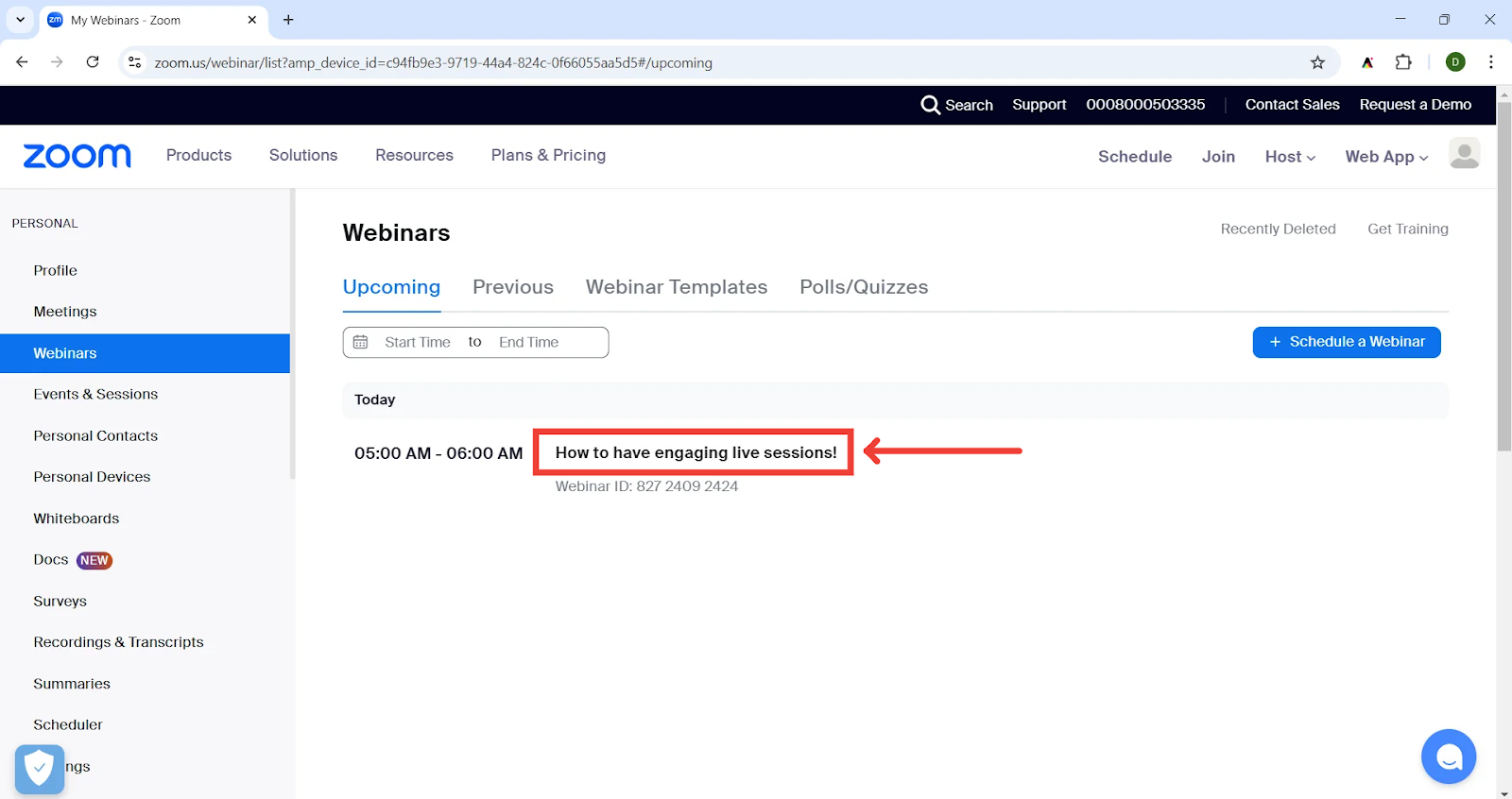Reload the webinars page
The width and height of the screenshot is (1512, 799).
click(x=93, y=62)
